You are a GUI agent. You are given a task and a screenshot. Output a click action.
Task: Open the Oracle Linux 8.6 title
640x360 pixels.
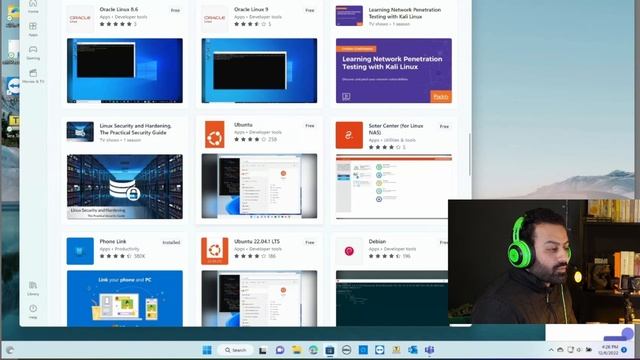119,9
